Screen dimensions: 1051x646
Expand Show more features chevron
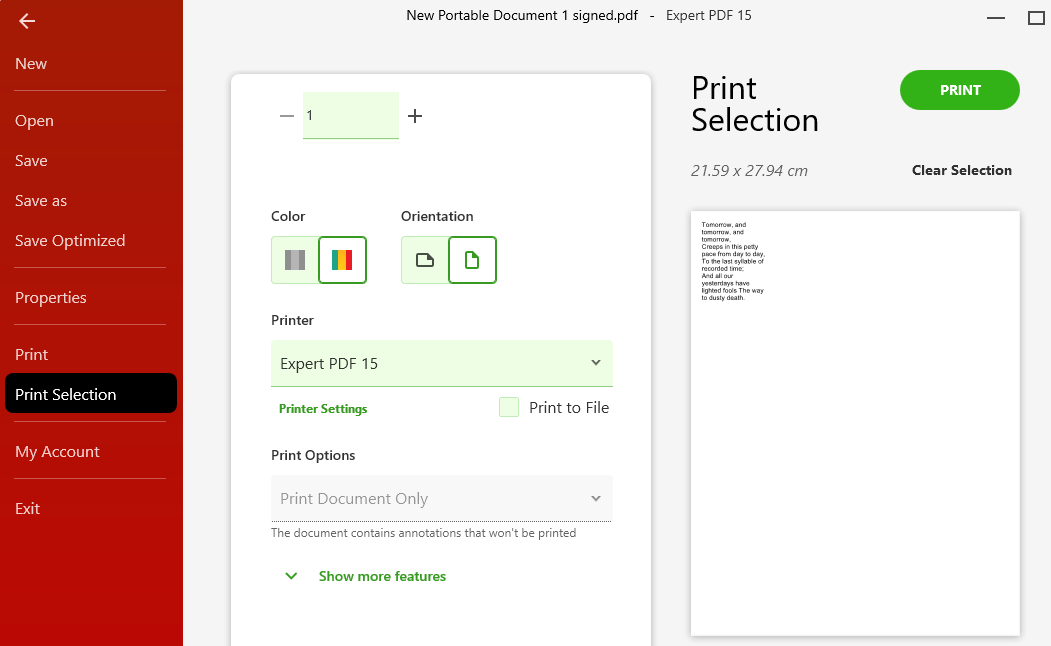pos(291,576)
